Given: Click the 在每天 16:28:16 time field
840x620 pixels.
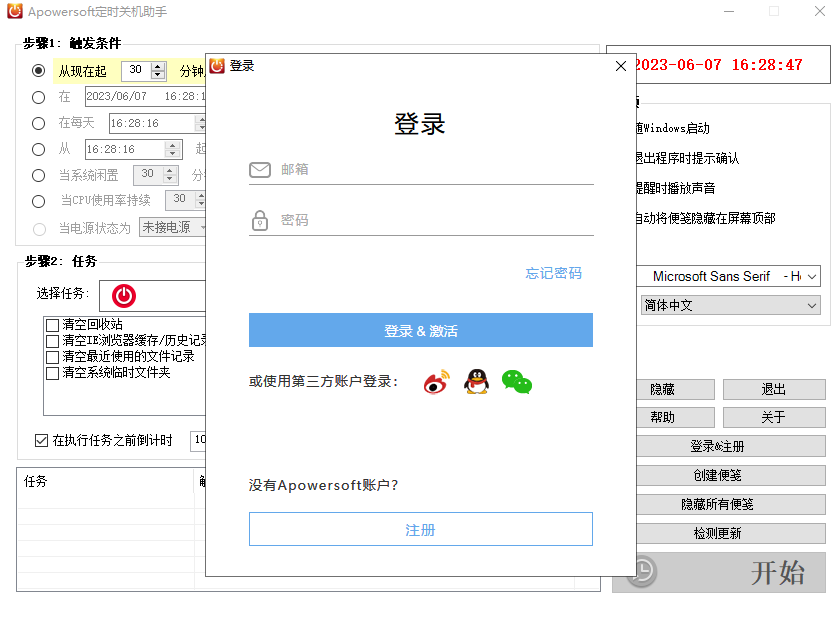Looking at the screenshot, I should click(158, 123).
